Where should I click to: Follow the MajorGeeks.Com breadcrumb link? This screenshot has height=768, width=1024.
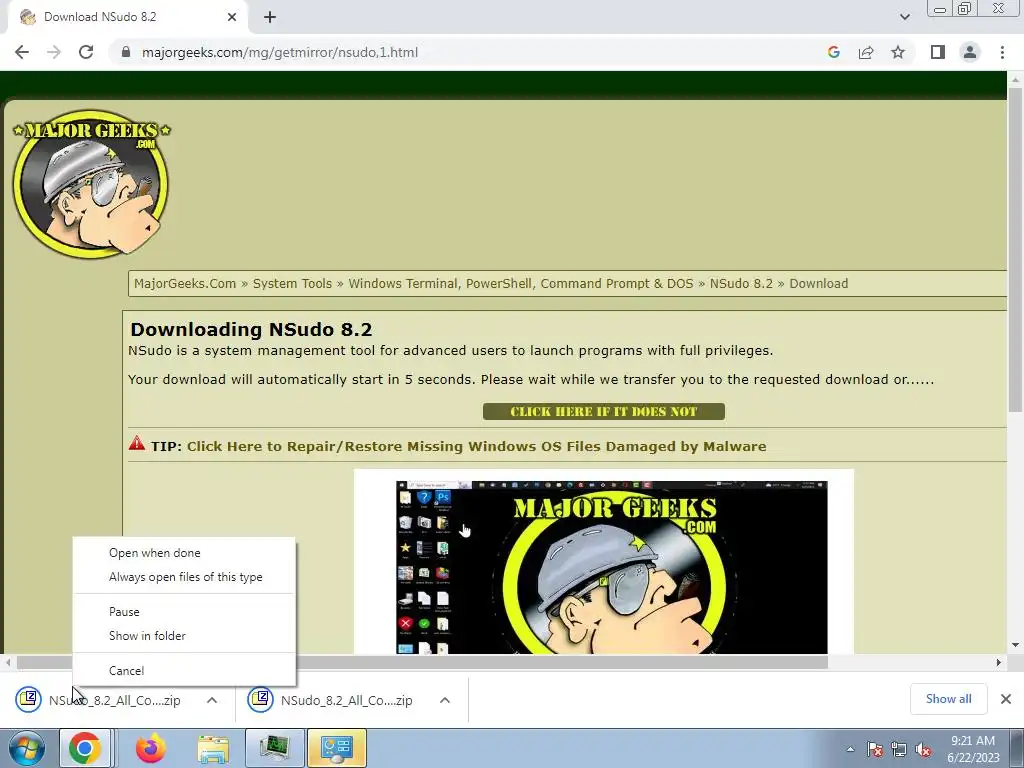tap(185, 283)
